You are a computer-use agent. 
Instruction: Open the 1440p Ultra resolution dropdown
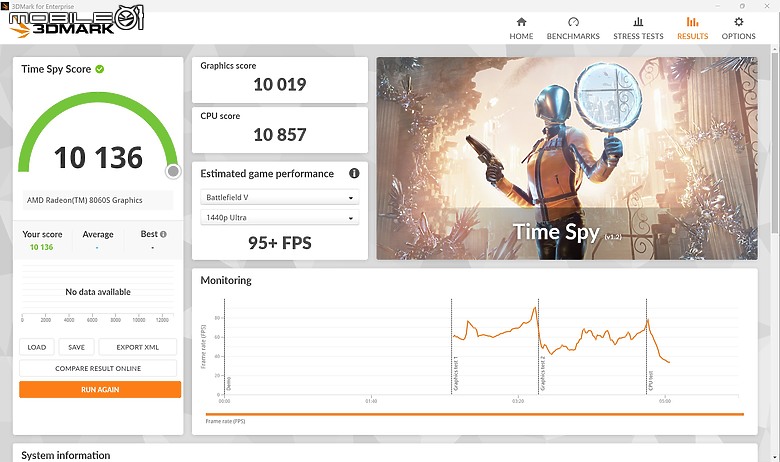pos(280,217)
